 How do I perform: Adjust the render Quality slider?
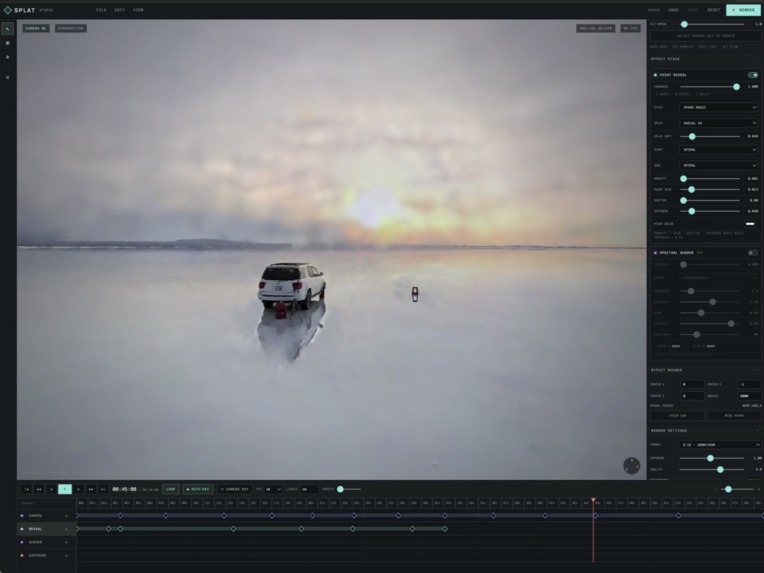[712, 470]
